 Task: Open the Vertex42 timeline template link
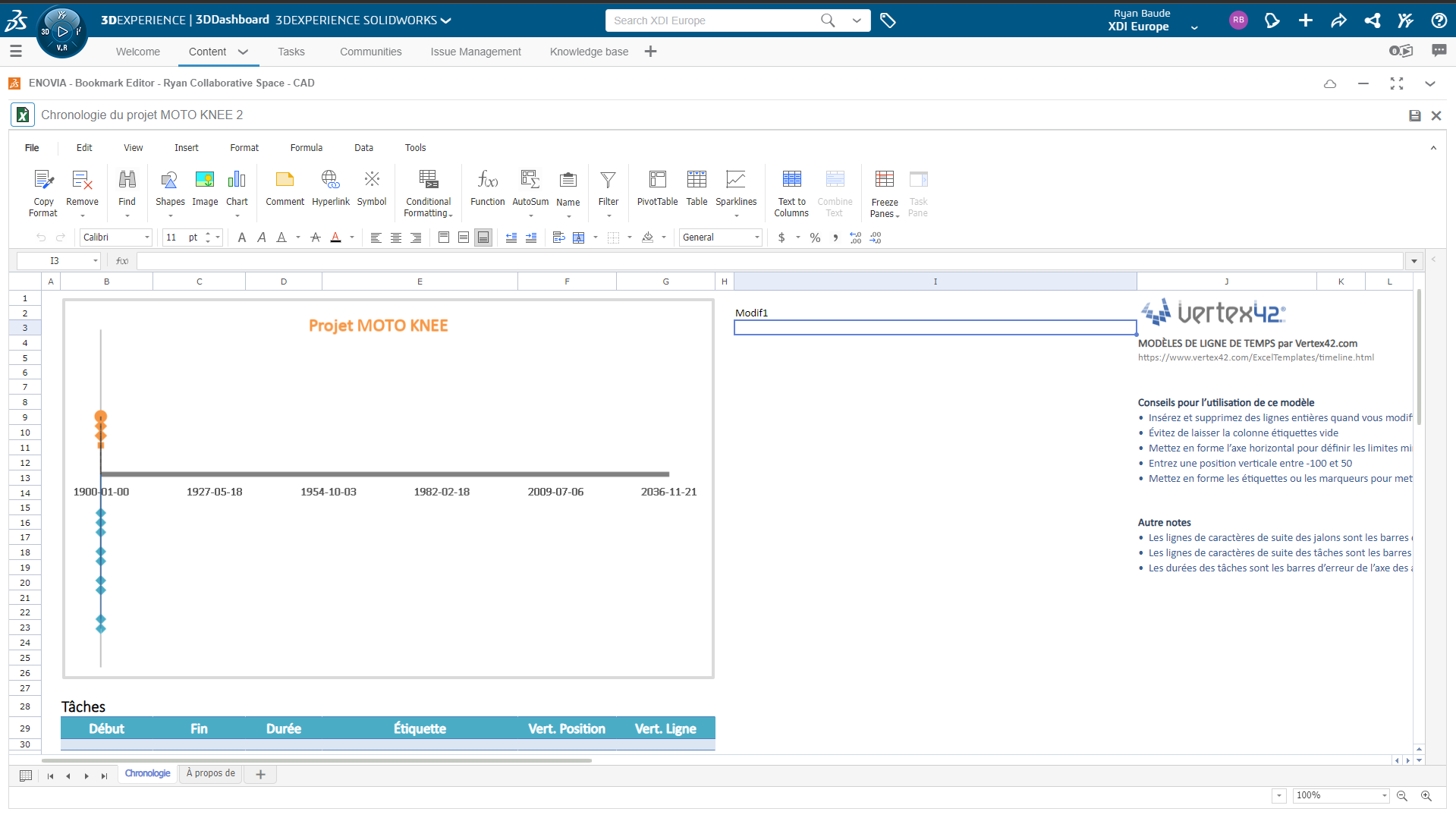coord(1255,357)
